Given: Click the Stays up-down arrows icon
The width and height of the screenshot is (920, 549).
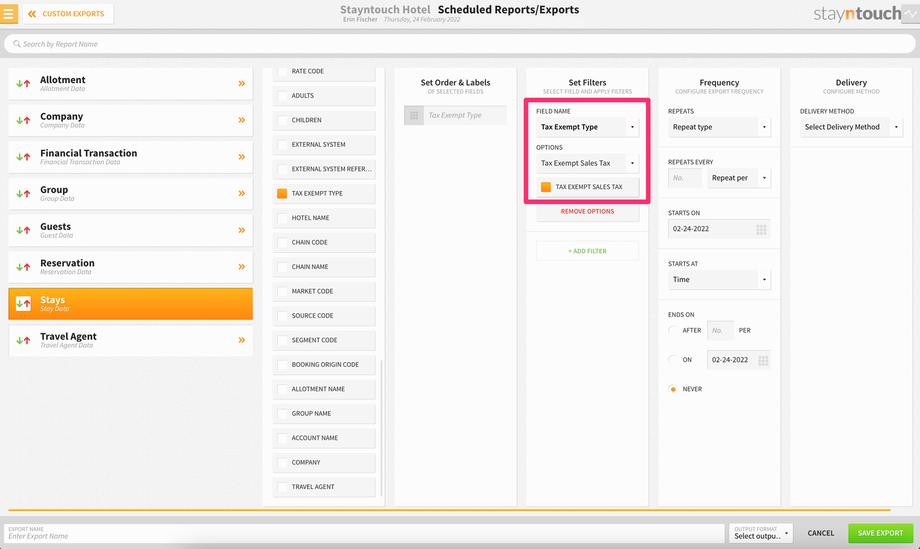Looking at the screenshot, I should 23,304.
